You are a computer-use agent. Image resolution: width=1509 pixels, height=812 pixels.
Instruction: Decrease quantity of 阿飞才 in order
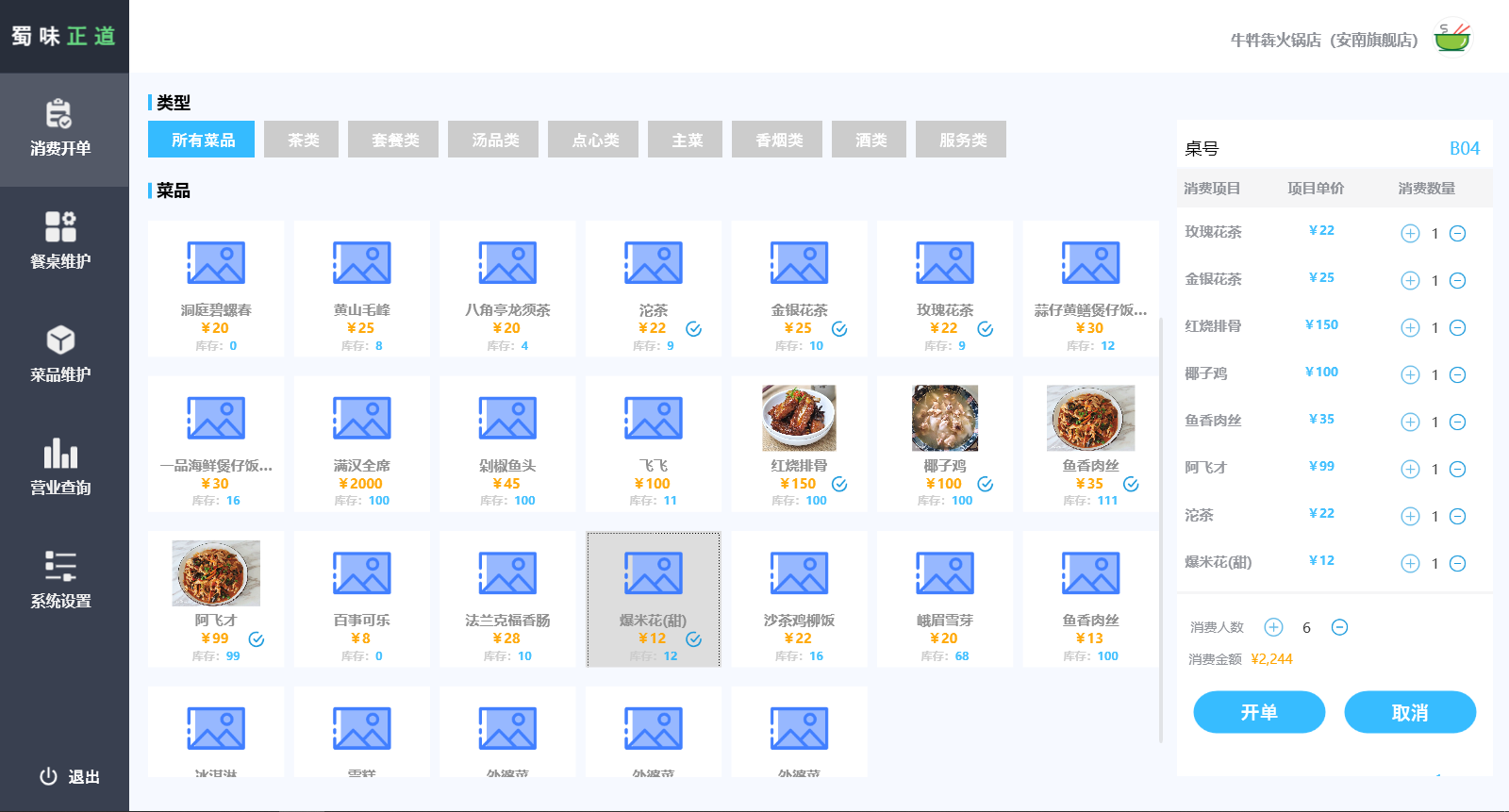pos(1457,469)
